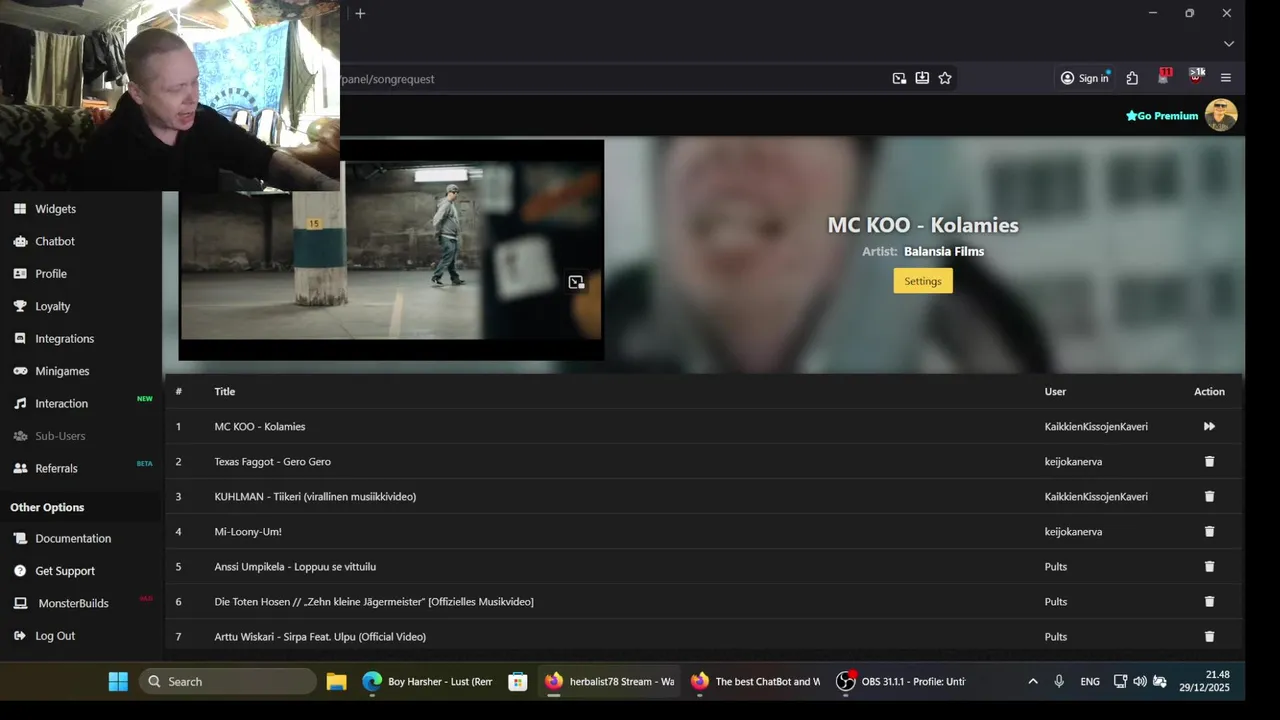Click the song request video player
Image resolution: width=1280 pixels, height=720 pixels.
391,250
